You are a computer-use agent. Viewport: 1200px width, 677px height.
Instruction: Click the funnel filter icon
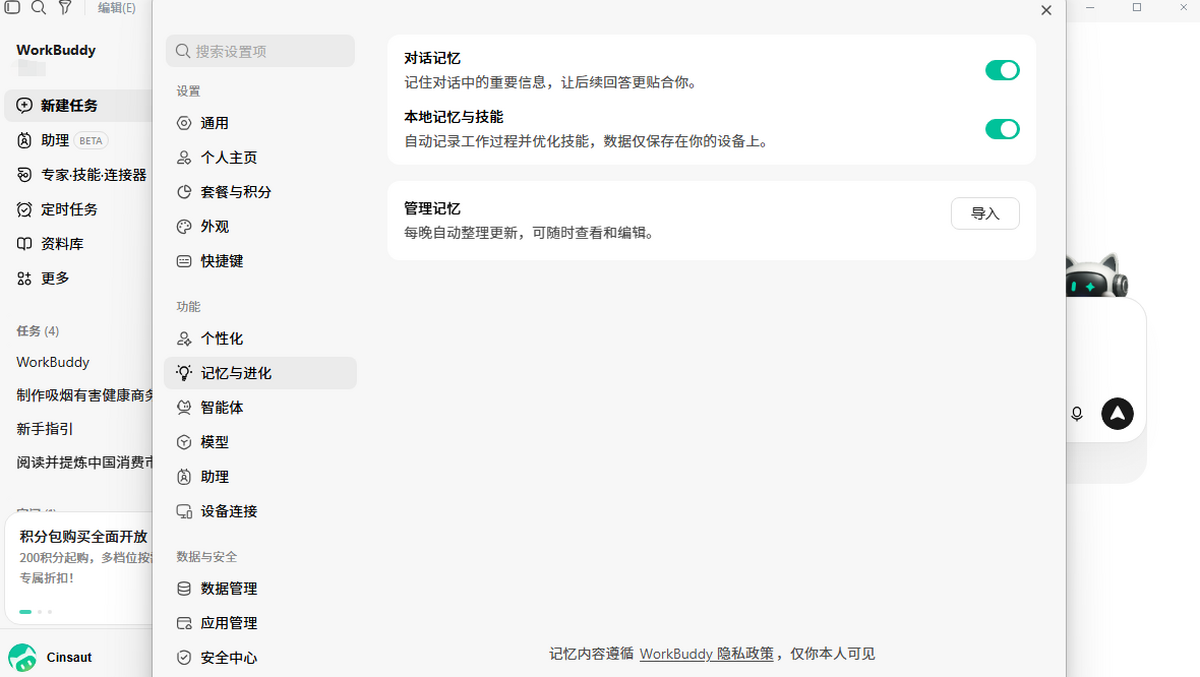pos(65,8)
